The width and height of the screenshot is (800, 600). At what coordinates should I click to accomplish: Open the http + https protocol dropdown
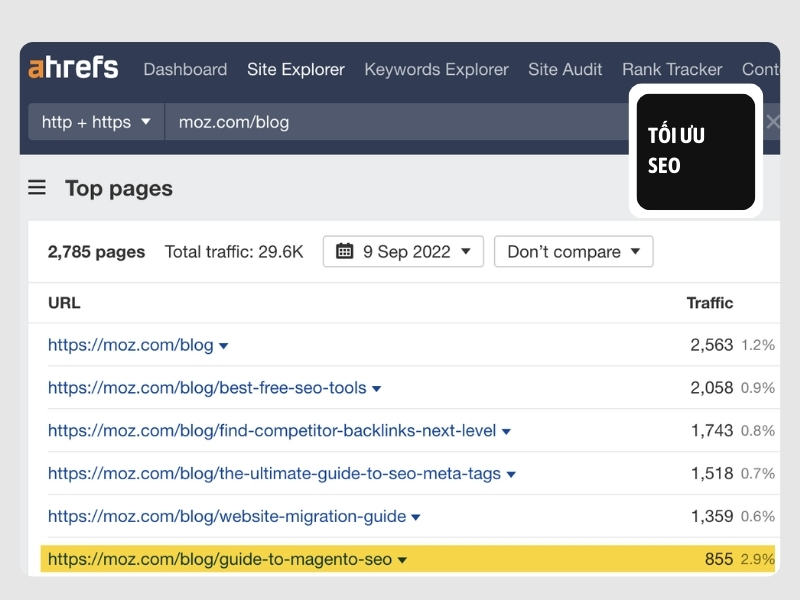click(x=96, y=122)
